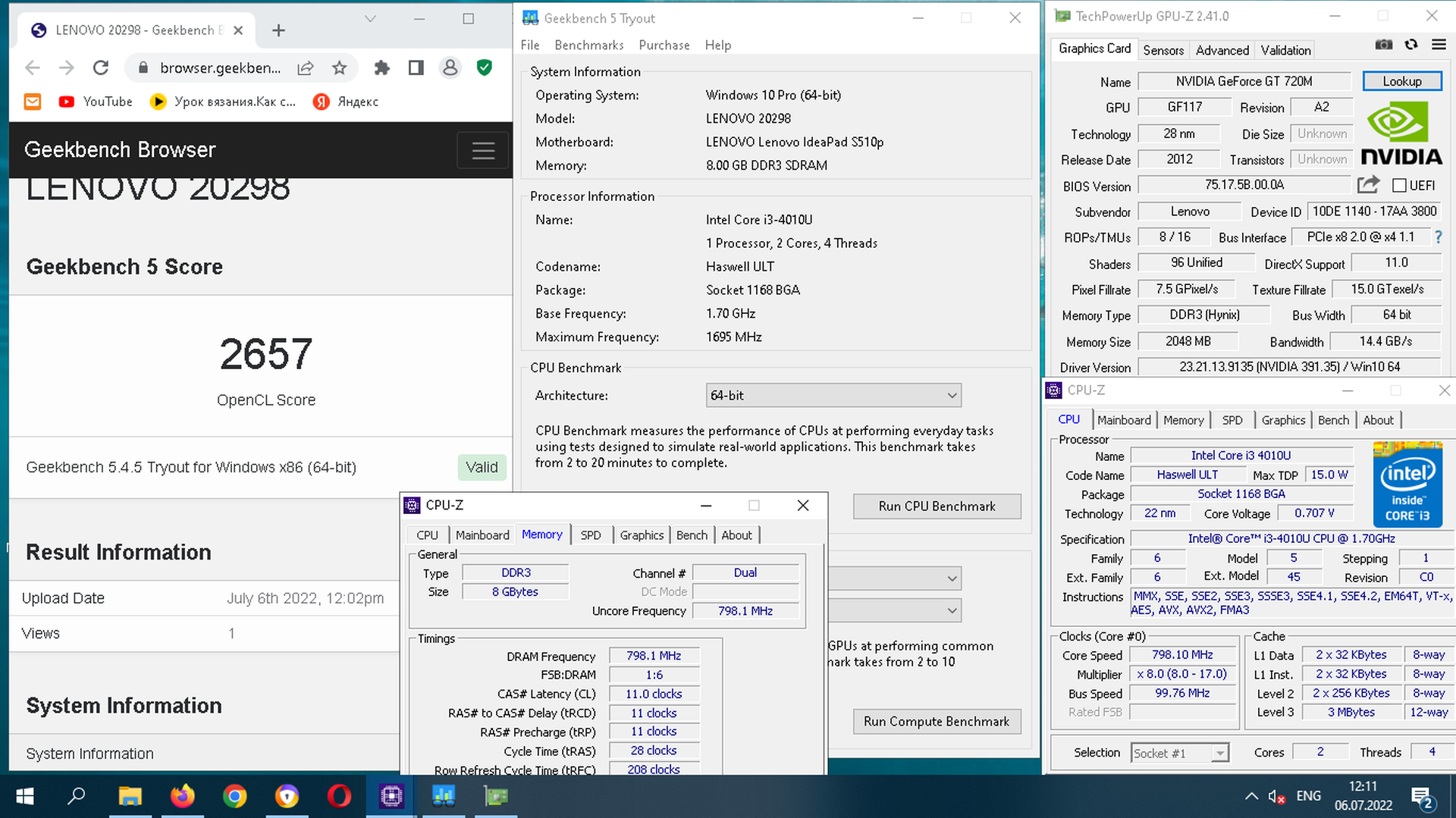This screenshot has width=1456, height=818.
Task: Open File Explorer from the taskbar
Action: [130, 796]
